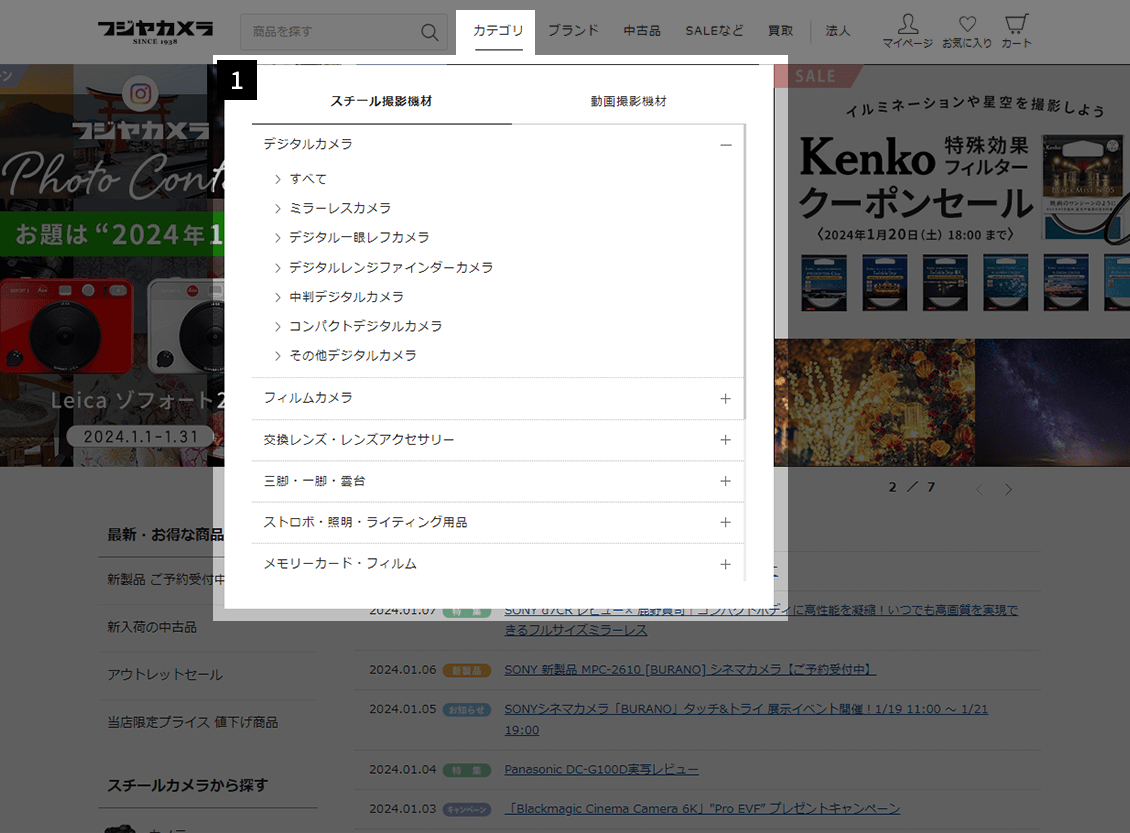
Task: Open 新入荷の中古品 sidebar link
Action: (x=152, y=628)
